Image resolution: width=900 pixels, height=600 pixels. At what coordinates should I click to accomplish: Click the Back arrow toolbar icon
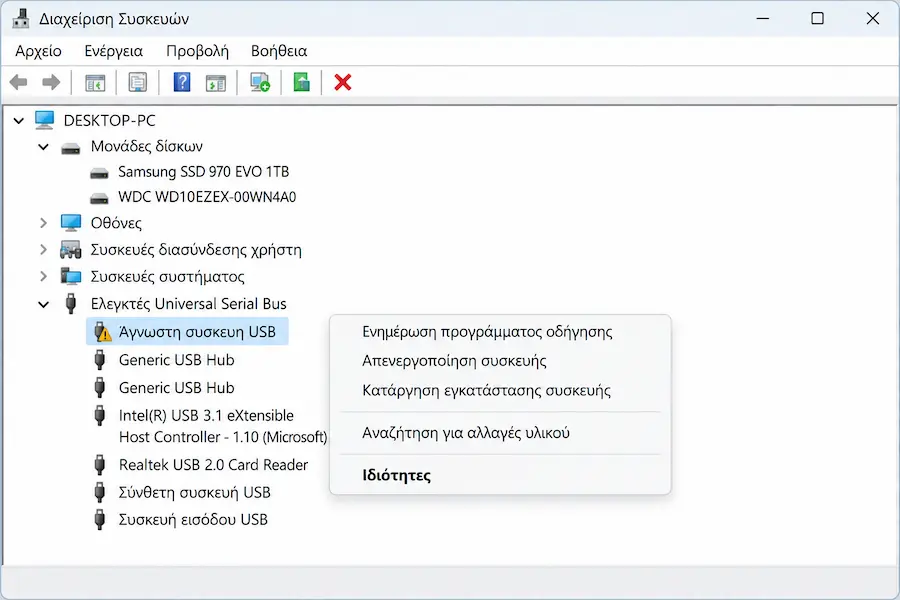(18, 83)
